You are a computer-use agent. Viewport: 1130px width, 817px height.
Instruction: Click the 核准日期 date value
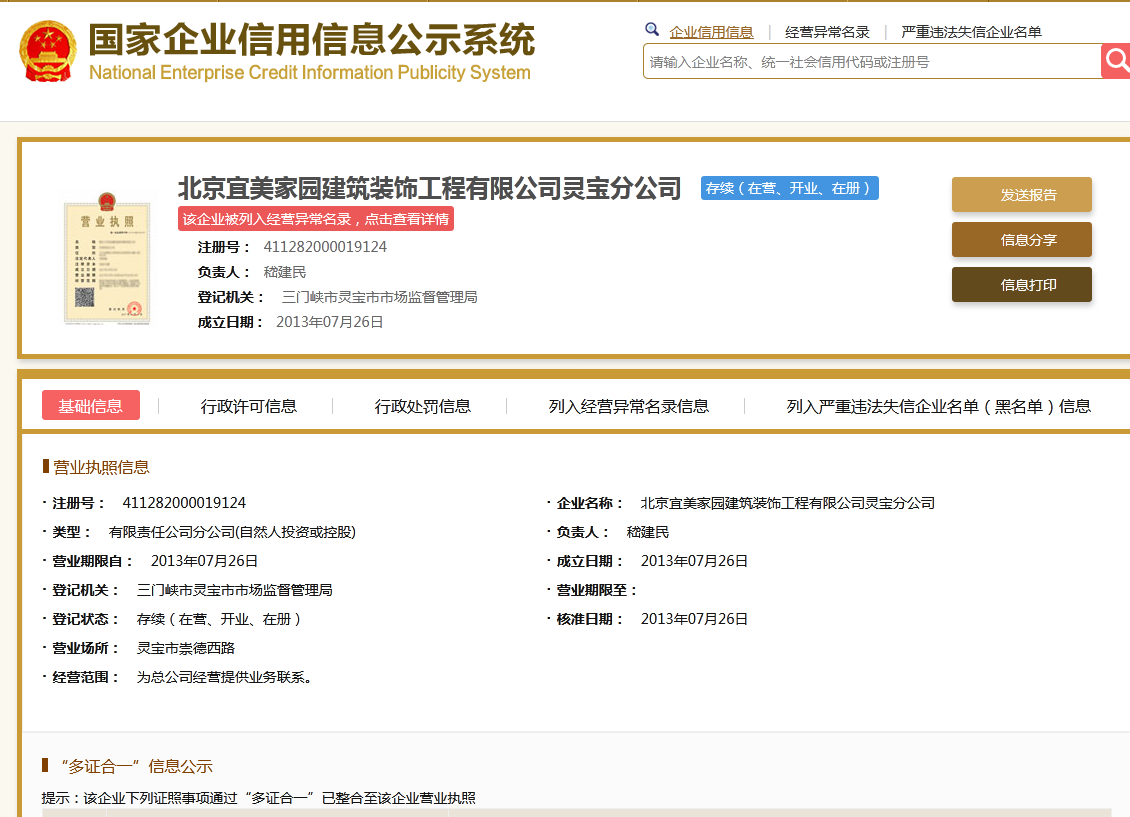[694, 619]
